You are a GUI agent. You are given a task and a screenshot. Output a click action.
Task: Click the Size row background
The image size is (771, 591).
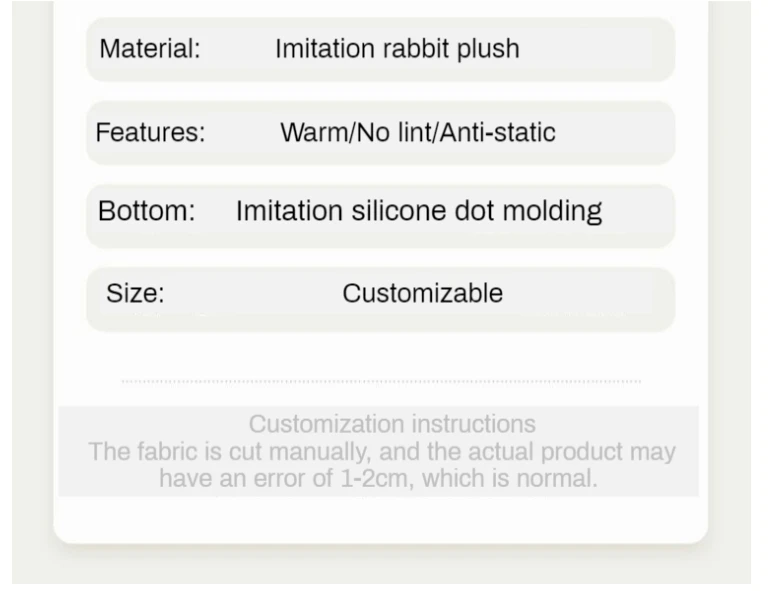click(381, 299)
